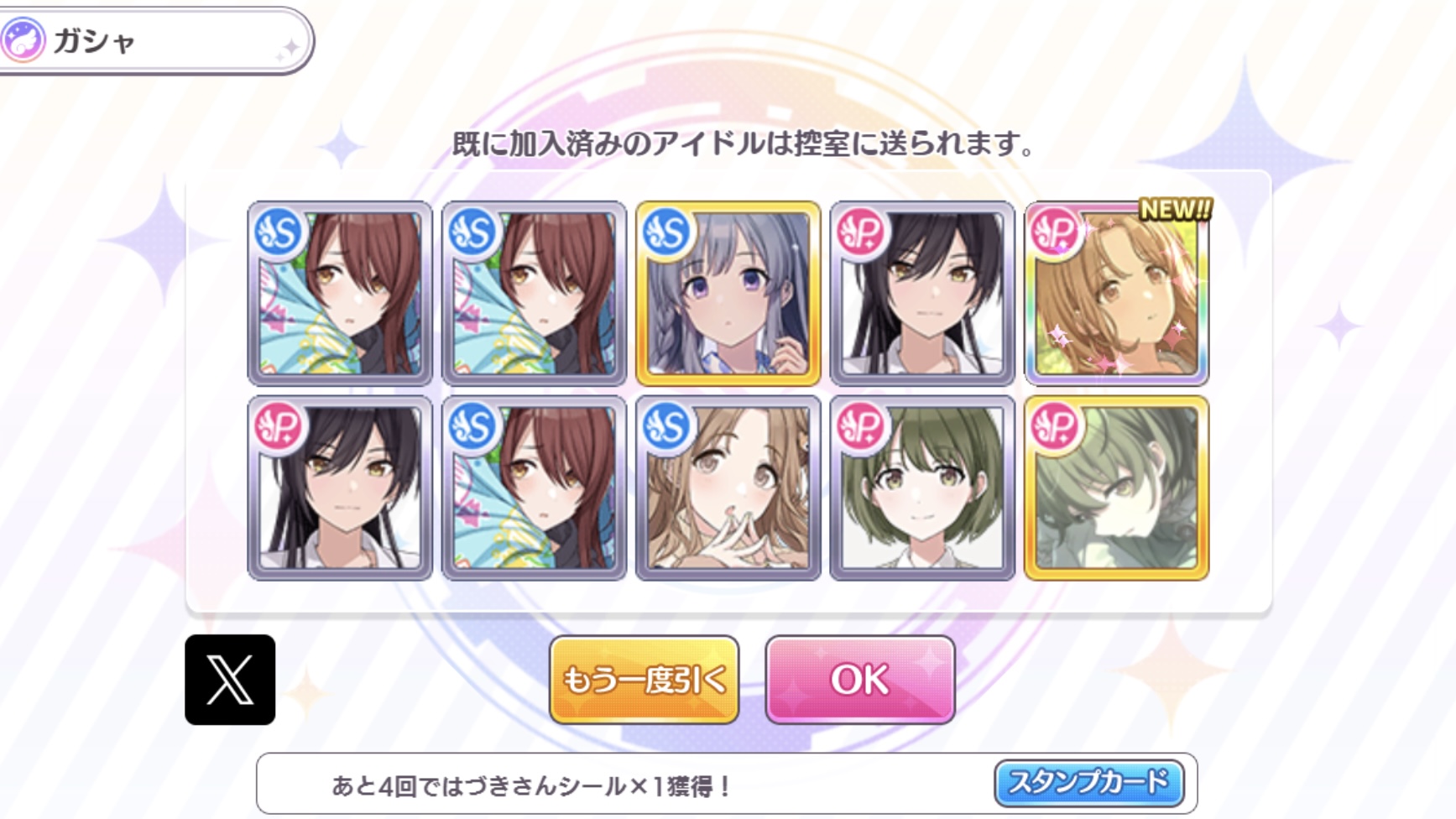Tap the ガシャ header title banner
The width and height of the screenshot is (1456, 819).
tap(155, 40)
